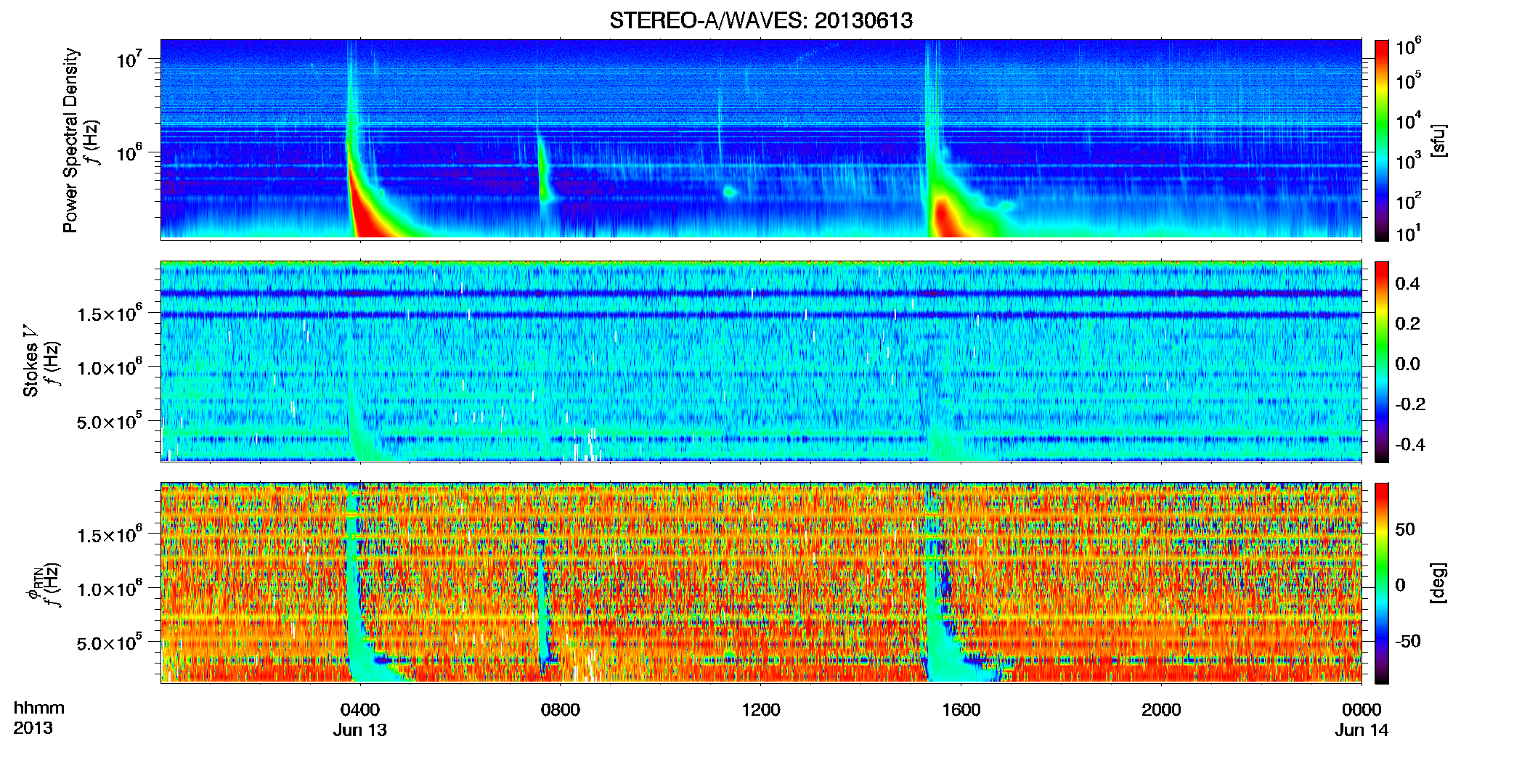Click the Jun 13 date label

click(360, 730)
